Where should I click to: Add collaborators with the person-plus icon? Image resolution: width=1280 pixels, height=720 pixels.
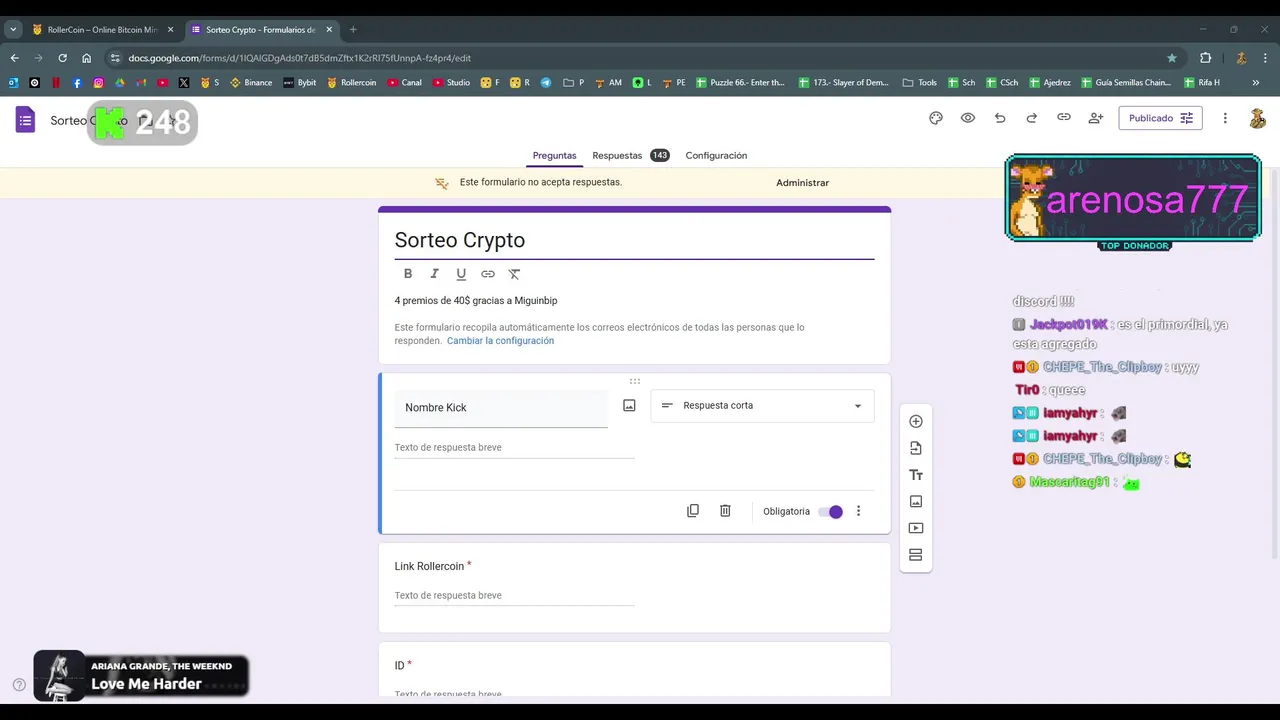[1096, 118]
